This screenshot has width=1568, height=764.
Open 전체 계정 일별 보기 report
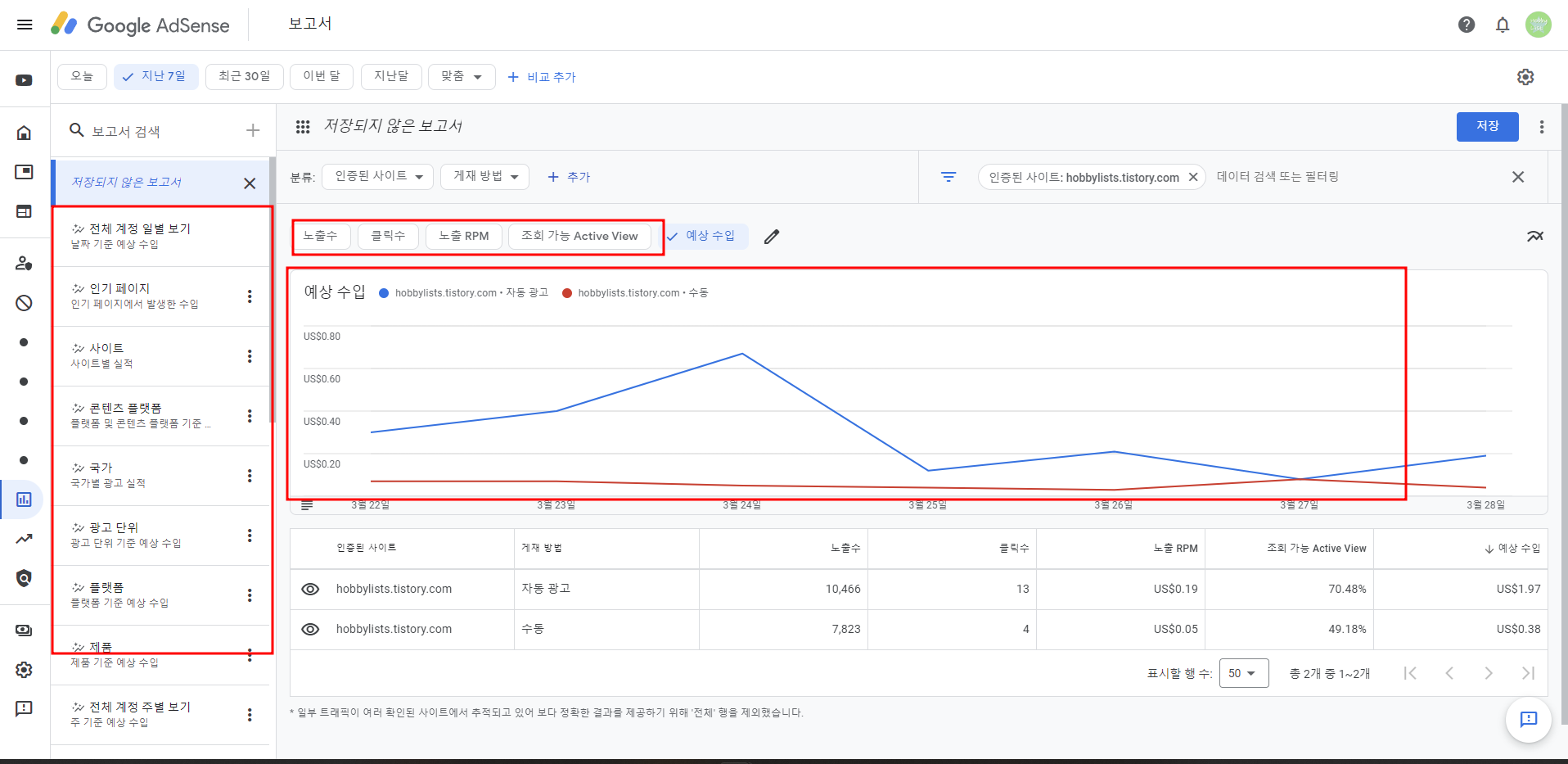(x=160, y=237)
